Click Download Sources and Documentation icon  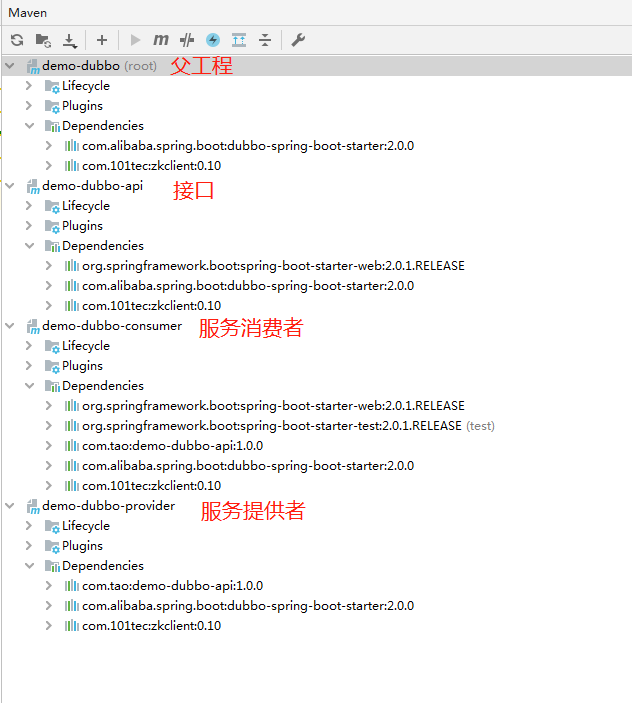(70, 40)
